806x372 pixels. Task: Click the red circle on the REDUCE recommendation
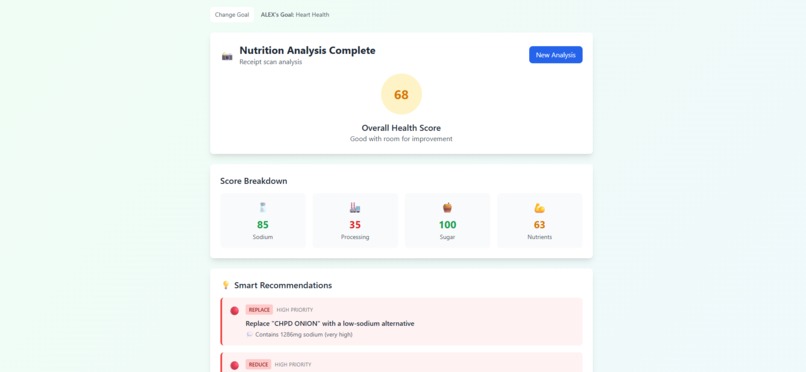234,365
